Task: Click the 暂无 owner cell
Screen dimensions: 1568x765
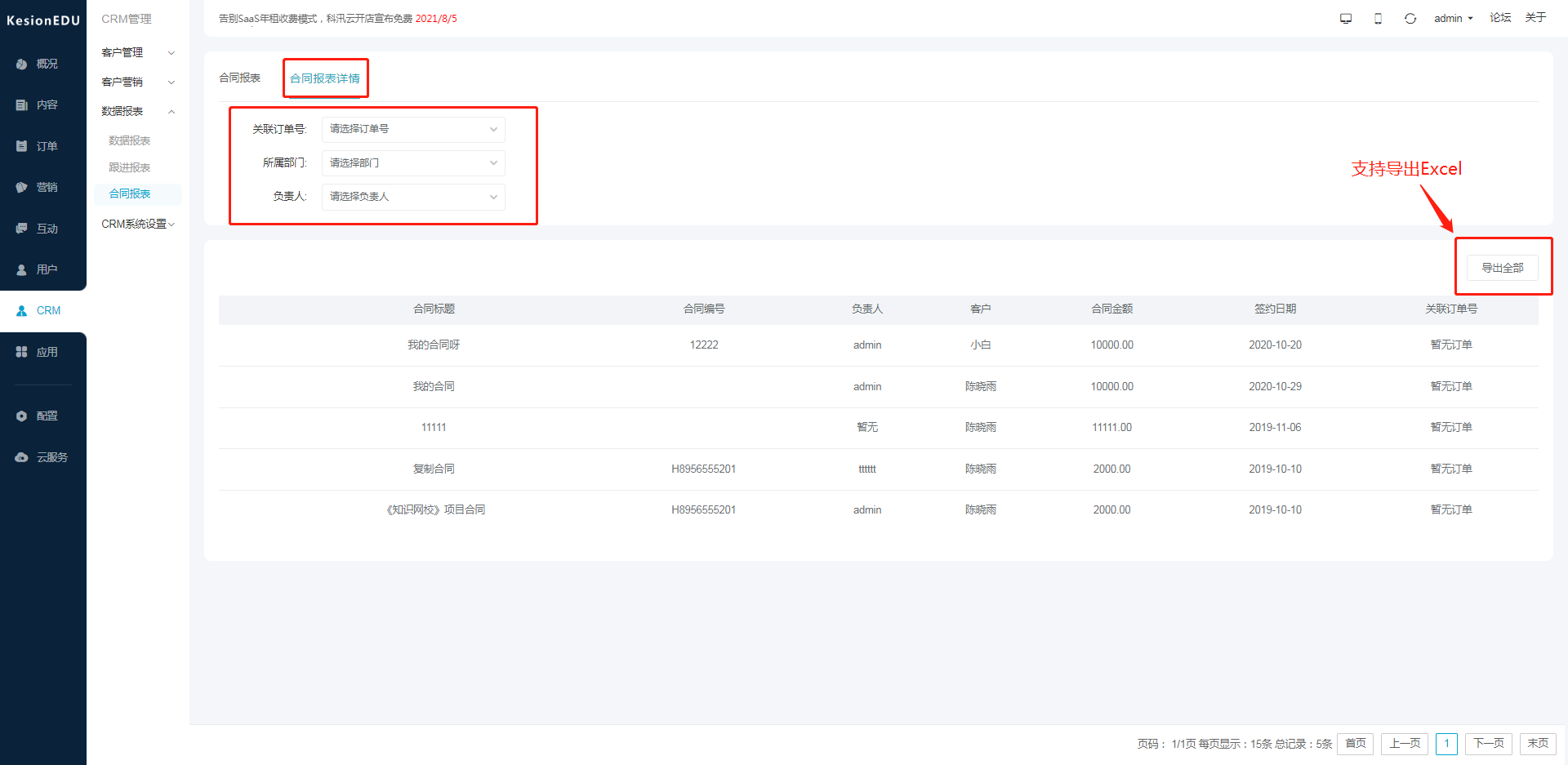Action: [867, 428]
